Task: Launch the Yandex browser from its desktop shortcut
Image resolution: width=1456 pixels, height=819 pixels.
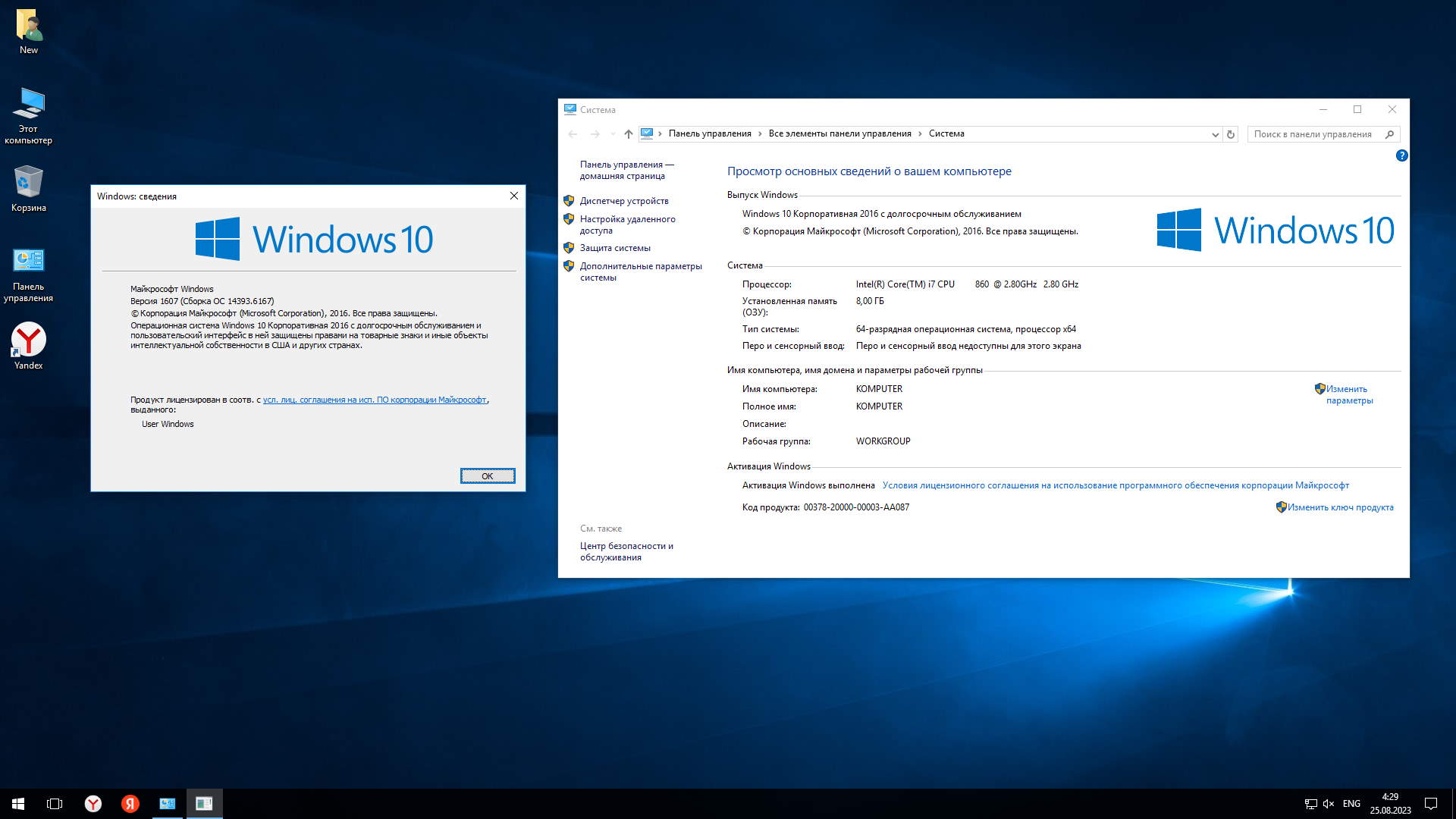Action: click(x=28, y=340)
